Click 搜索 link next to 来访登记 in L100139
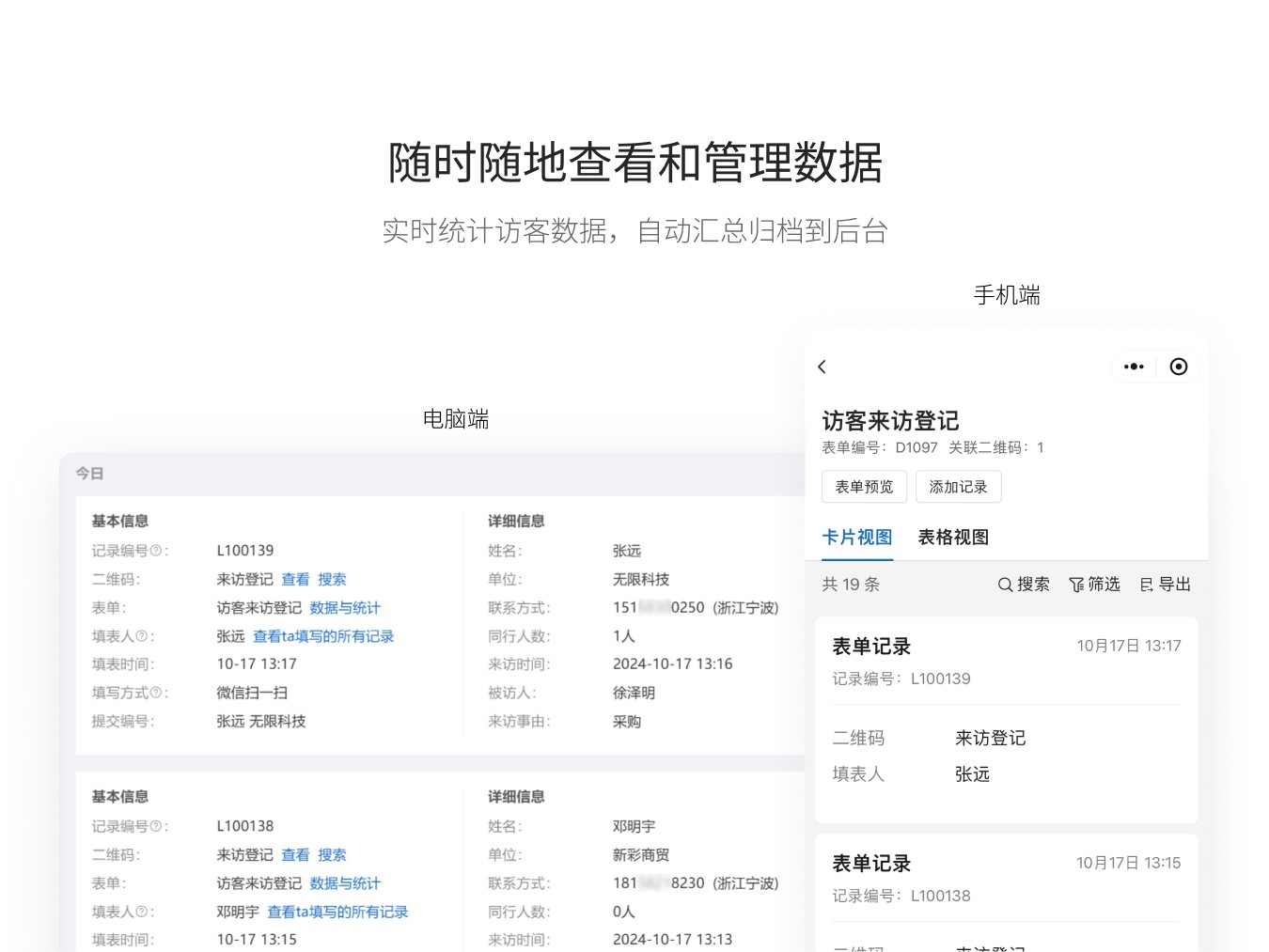The image size is (1269, 952). tap(332, 580)
